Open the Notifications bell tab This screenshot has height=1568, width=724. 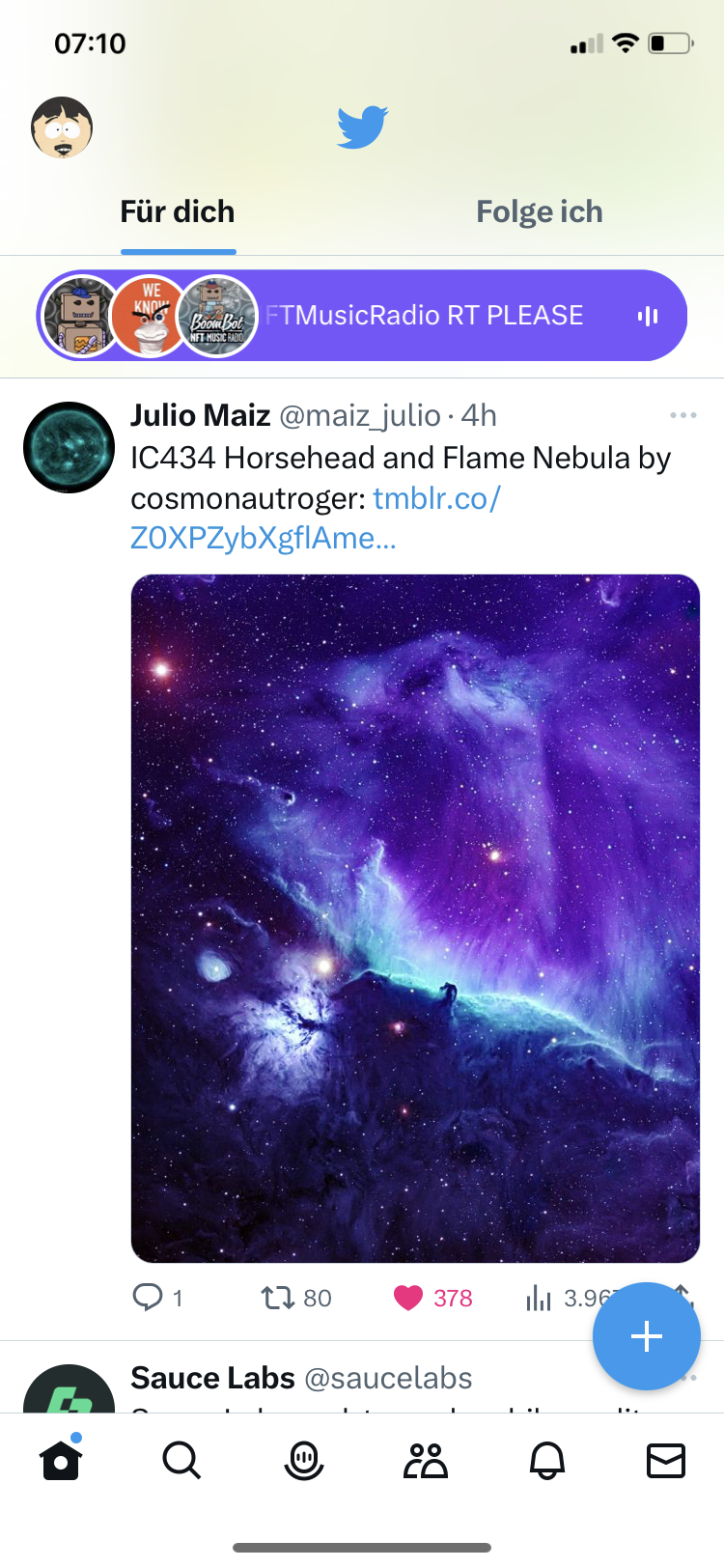(546, 1461)
